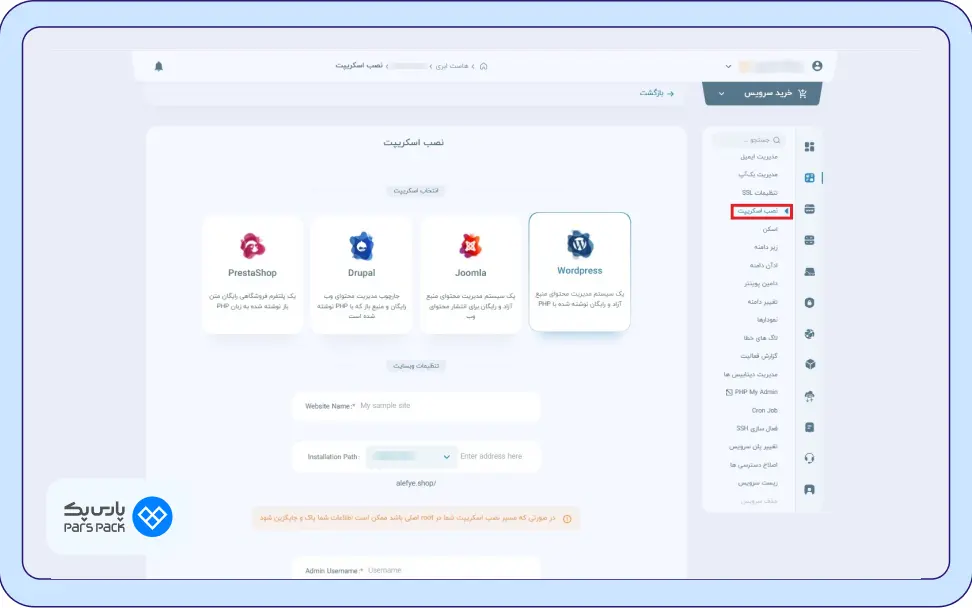Open دامین پوینتر in the sidebar
Image resolution: width=972 pixels, height=608 pixels.
tap(761, 283)
